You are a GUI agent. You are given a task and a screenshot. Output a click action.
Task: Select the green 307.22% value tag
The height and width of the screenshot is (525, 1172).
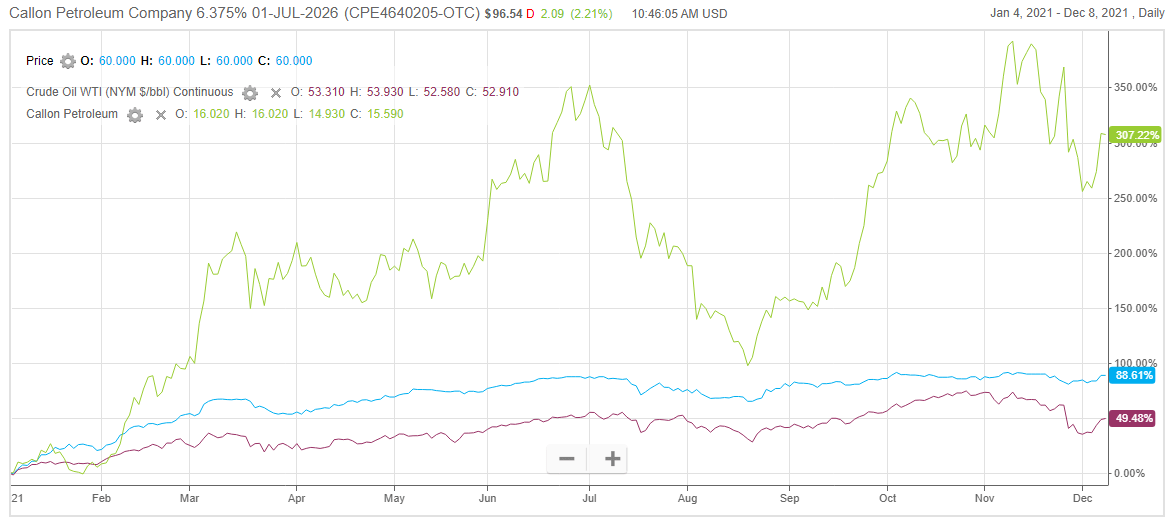click(x=1136, y=135)
